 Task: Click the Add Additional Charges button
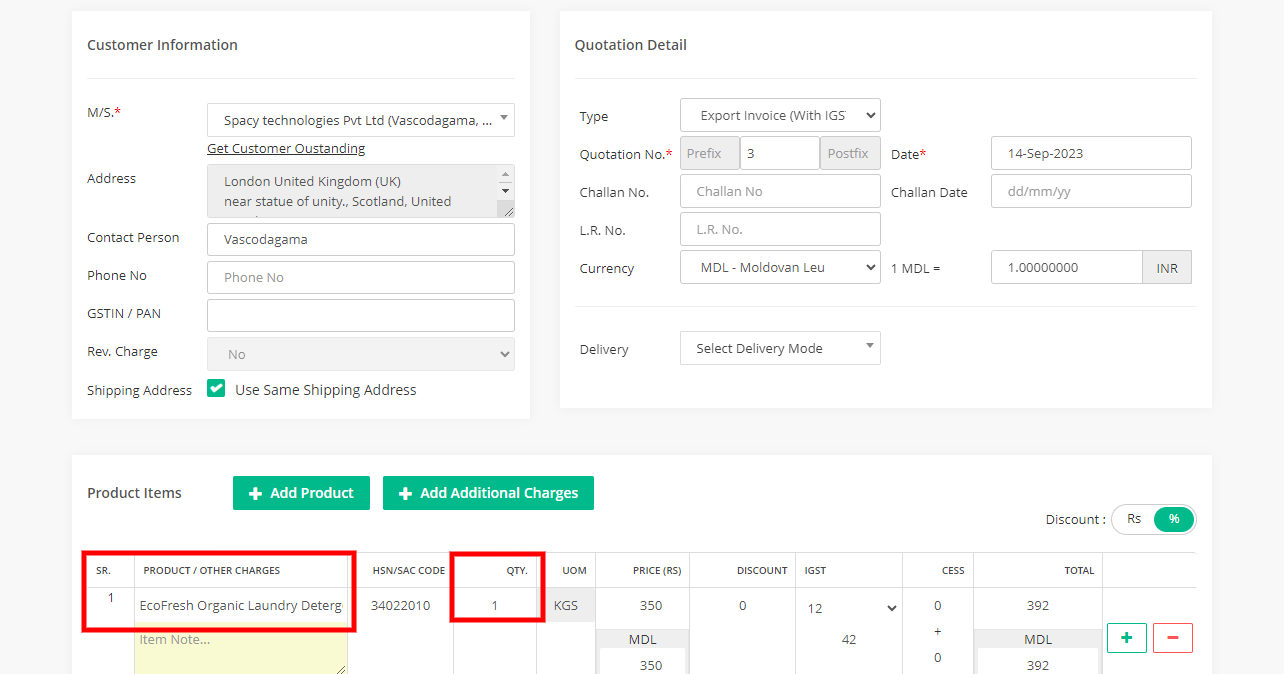(x=488, y=493)
